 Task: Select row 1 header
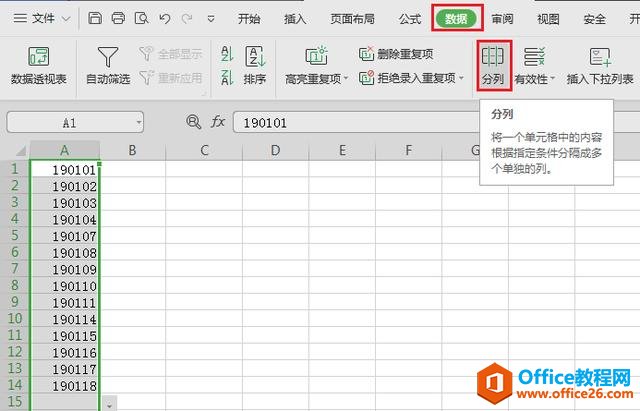[x=15, y=169]
